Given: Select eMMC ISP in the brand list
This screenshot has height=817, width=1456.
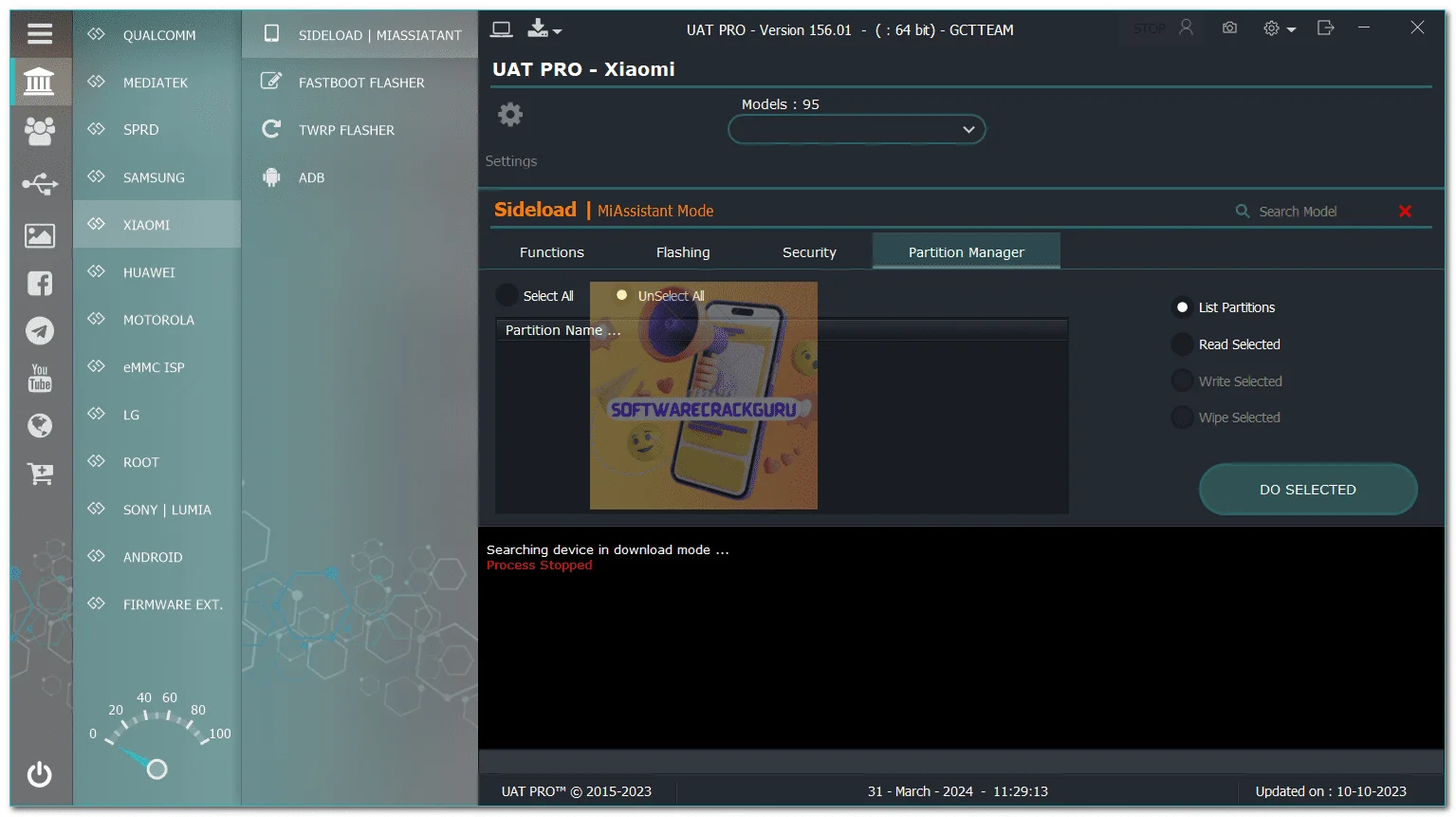Looking at the screenshot, I should click(157, 367).
